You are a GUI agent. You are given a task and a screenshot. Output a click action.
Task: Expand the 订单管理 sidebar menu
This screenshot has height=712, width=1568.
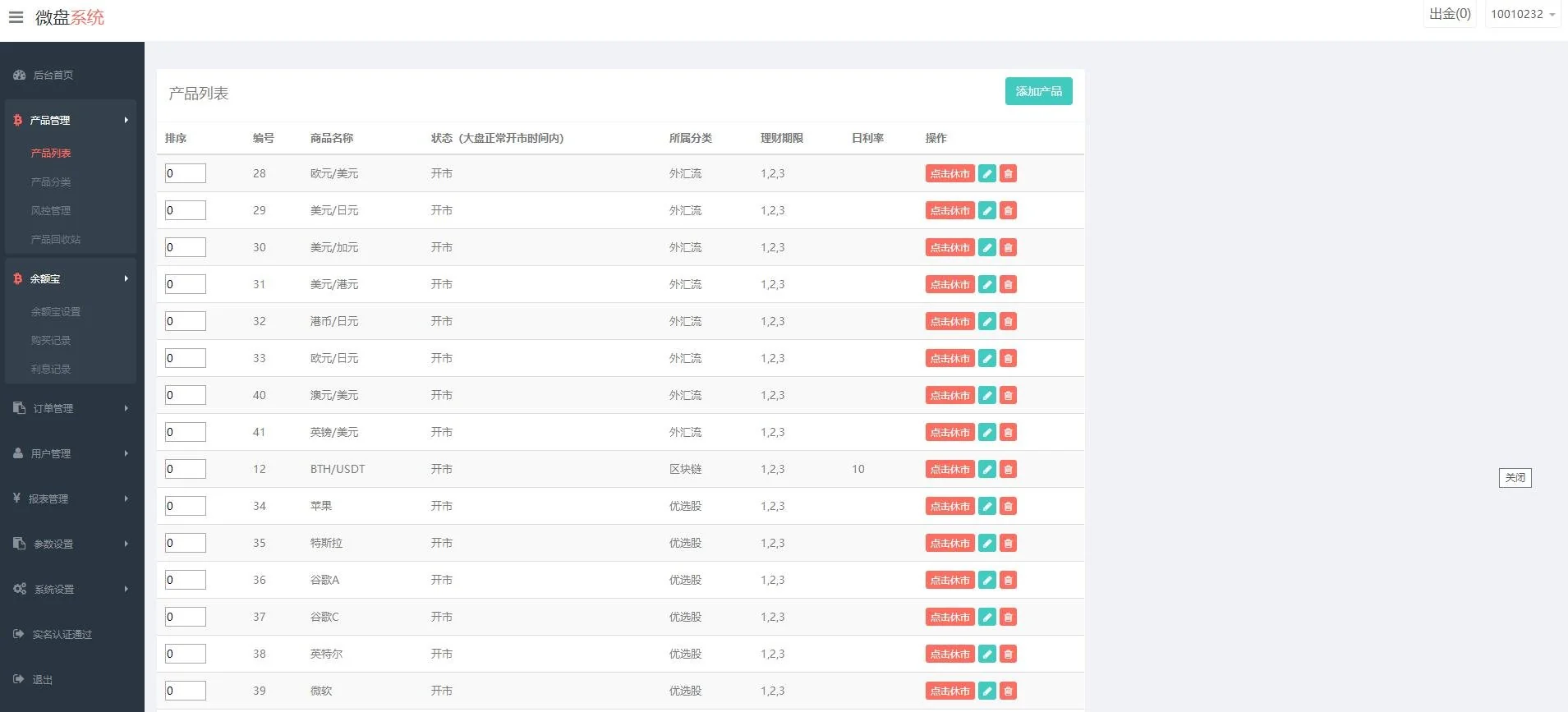(71, 408)
